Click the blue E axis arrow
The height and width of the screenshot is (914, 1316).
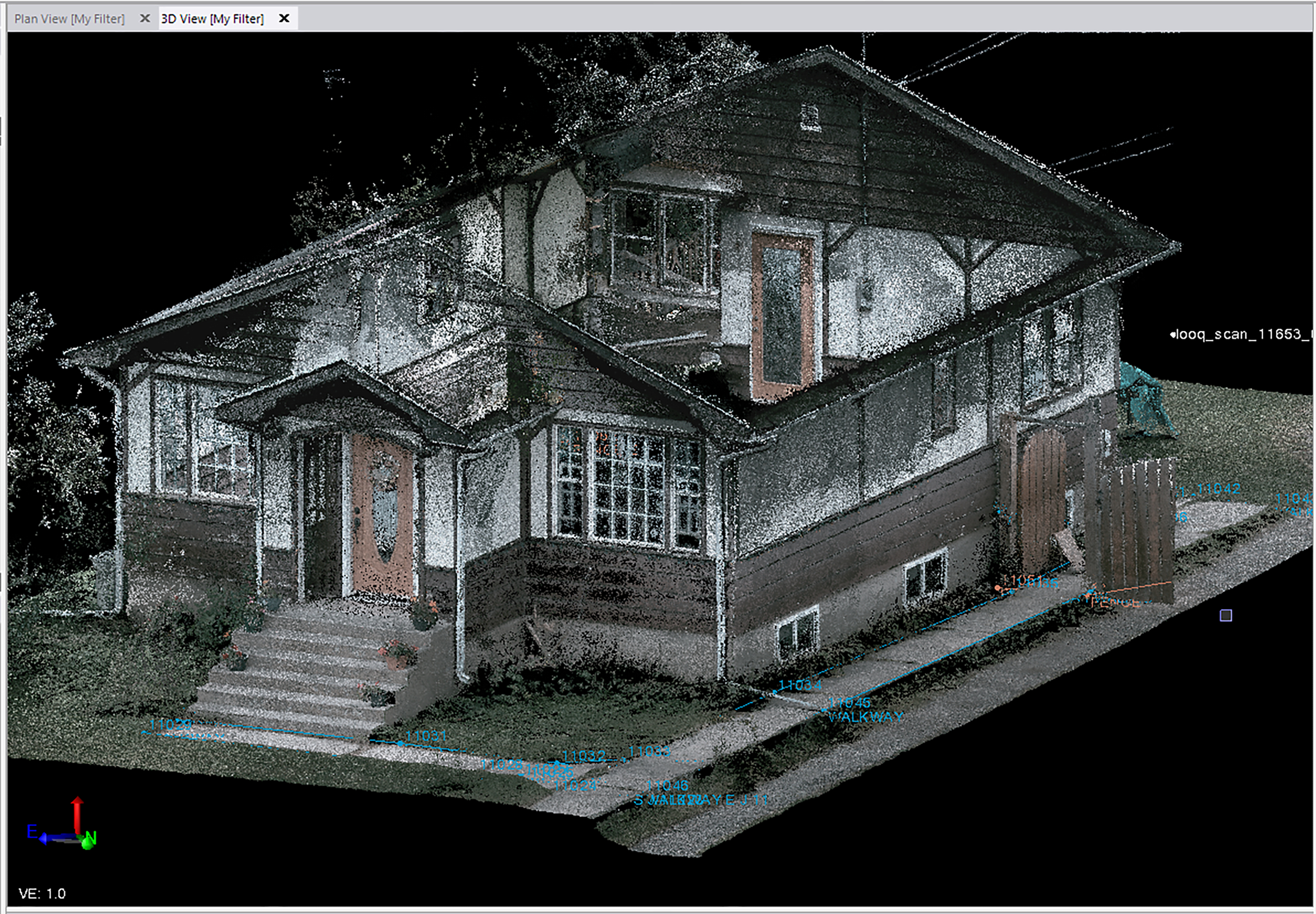46,838
